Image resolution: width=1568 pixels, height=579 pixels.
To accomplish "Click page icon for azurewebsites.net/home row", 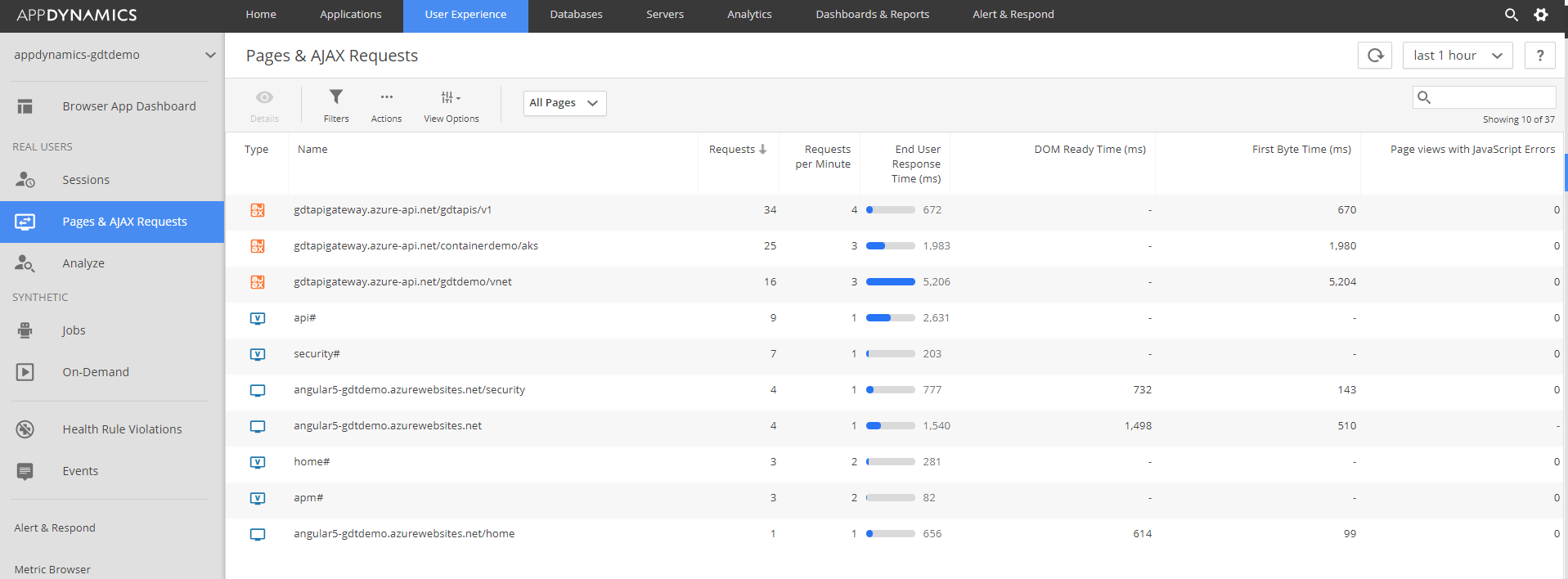I will [258, 534].
